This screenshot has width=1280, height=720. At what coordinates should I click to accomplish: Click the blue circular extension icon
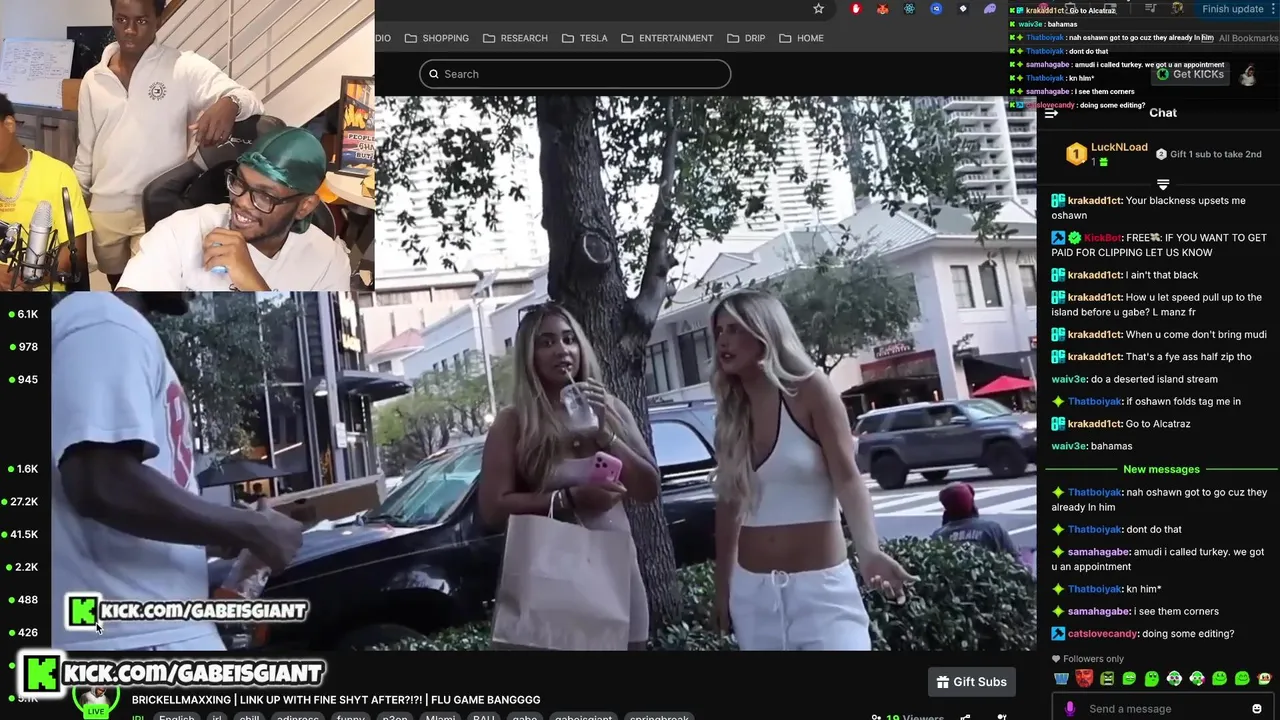pos(936,9)
